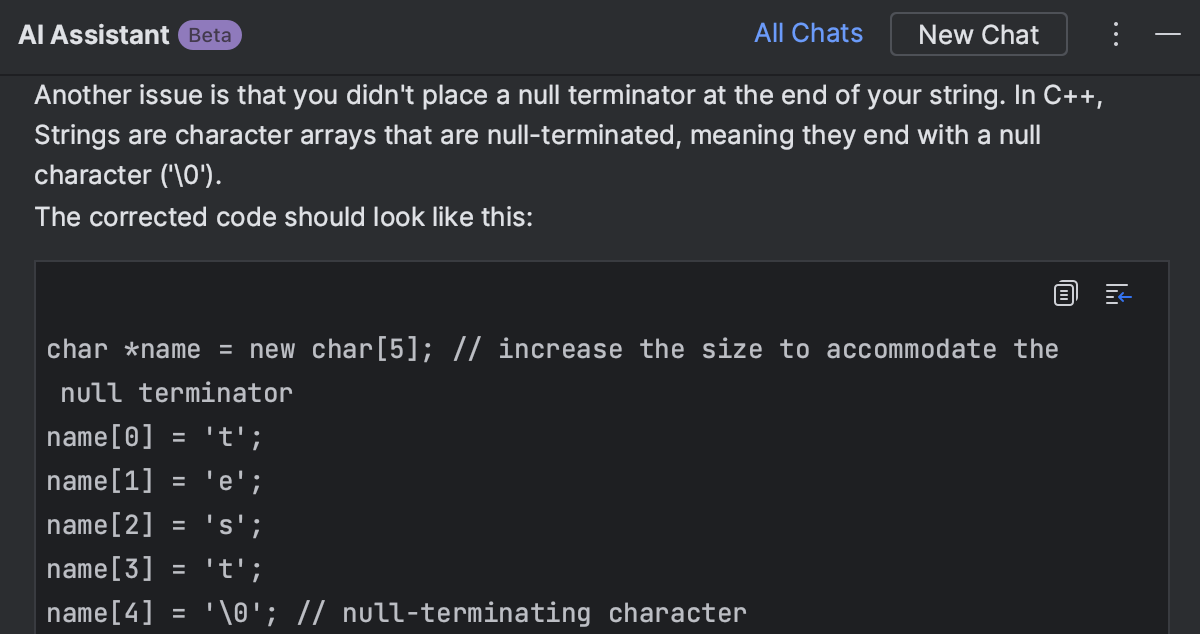1200x634 pixels.
Task: Click the wrapped 'null terminator' comment line
Action: point(176,393)
